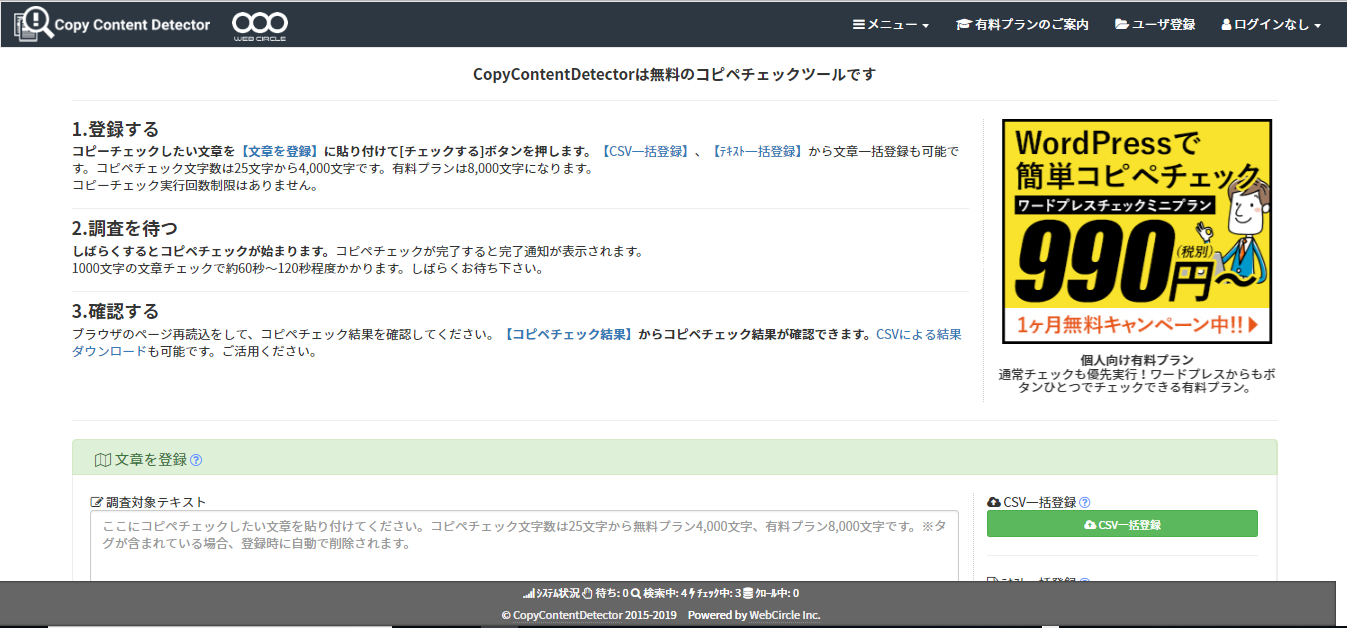The height and width of the screenshot is (628, 1347).
Task: Open the 【コピペチェック結果】 link in step 3
Action: click(x=567, y=335)
